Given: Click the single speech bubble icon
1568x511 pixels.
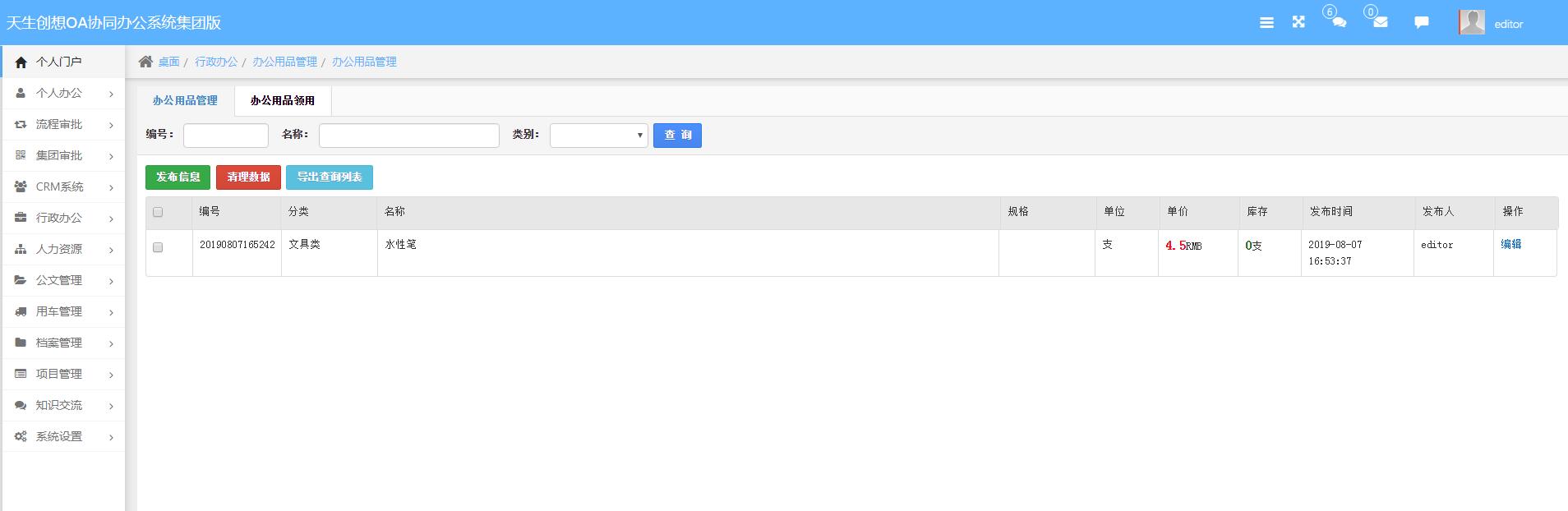Looking at the screenshot, I should (x=1421, y=22).
